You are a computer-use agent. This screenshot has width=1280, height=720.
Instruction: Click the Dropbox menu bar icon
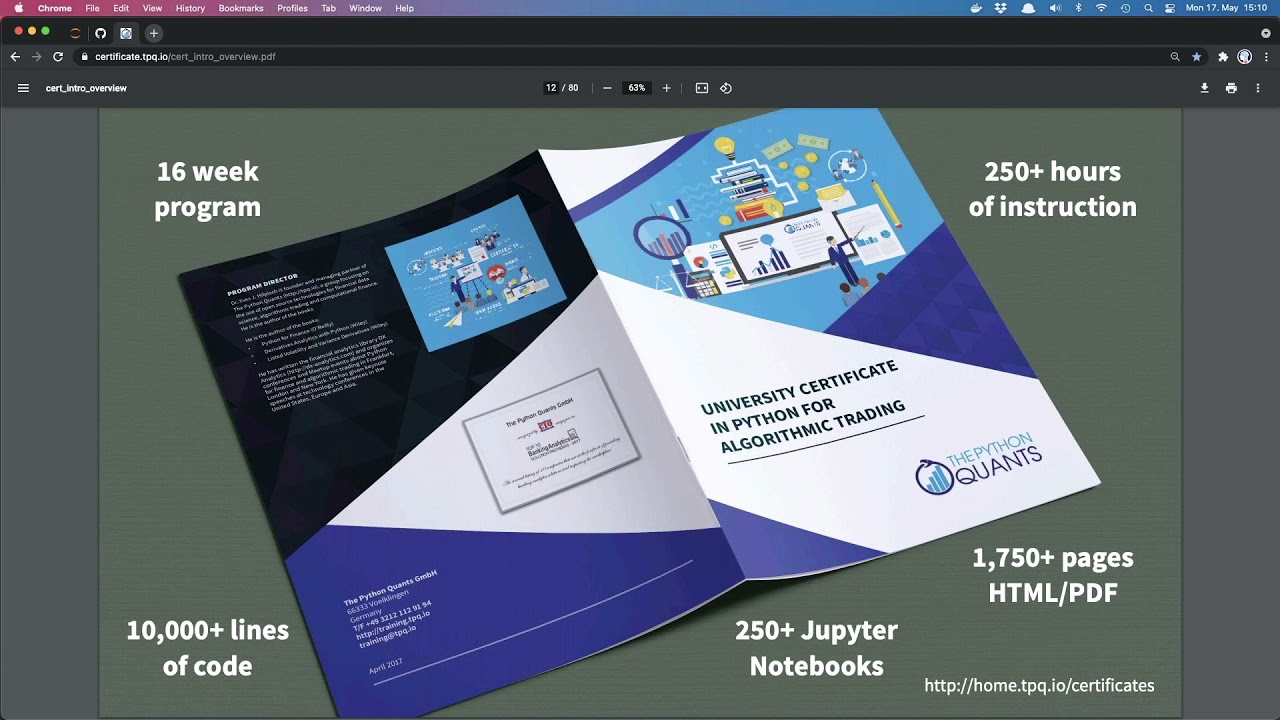[x=1001, y=8]
